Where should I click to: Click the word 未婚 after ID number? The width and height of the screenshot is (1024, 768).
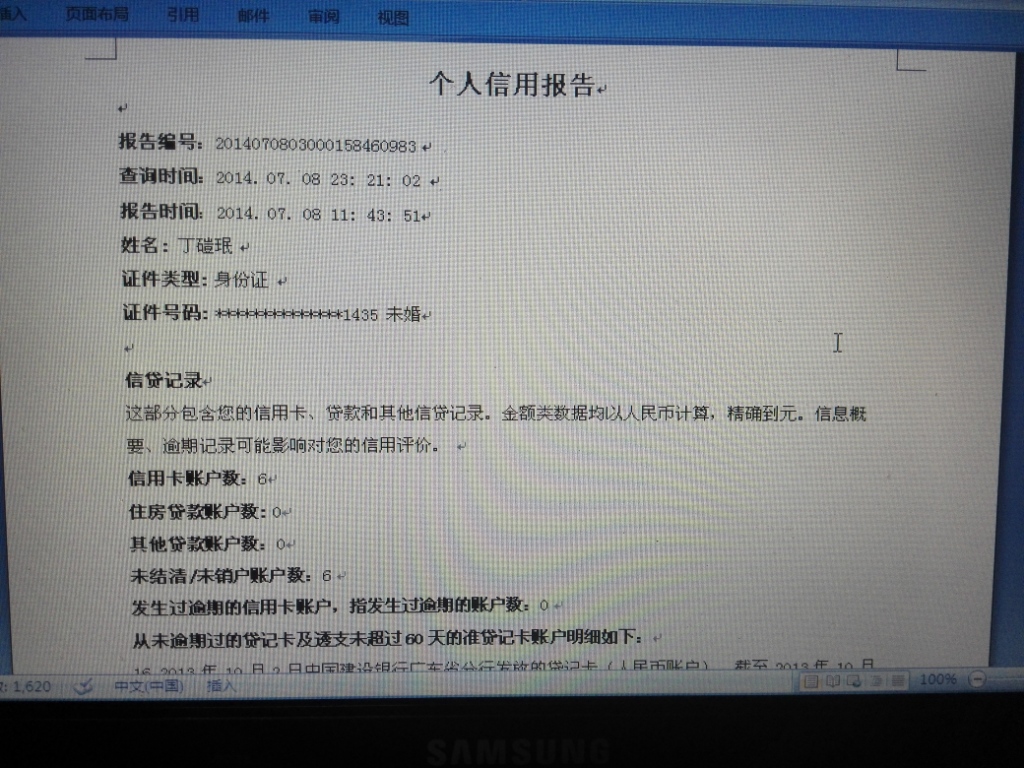403,314
